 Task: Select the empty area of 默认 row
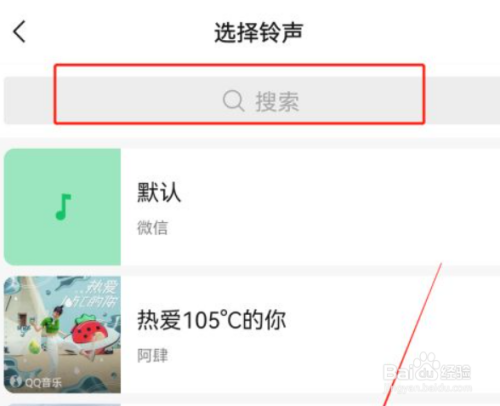pyautogui.click(x=333, y=207)
